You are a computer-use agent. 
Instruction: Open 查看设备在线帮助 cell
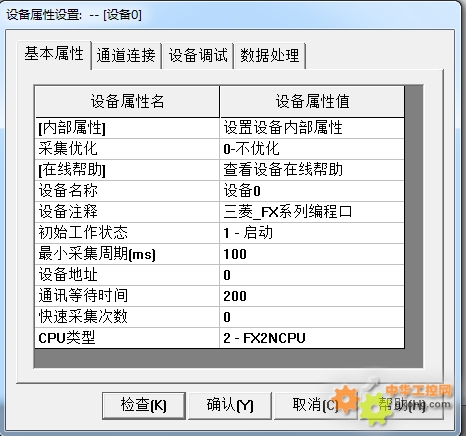312,170
